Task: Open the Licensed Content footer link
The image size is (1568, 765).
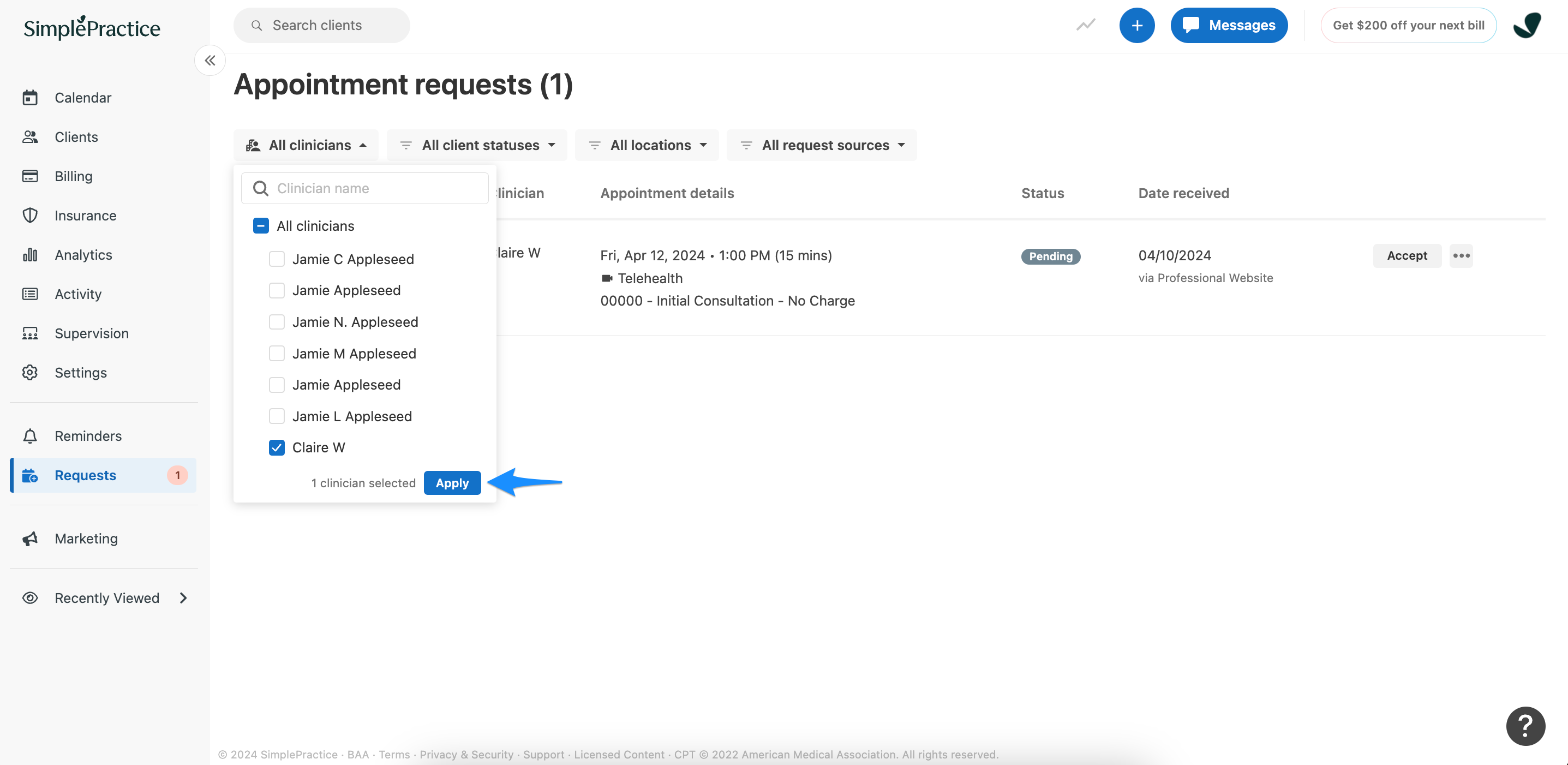Action: tap(619, 754)
